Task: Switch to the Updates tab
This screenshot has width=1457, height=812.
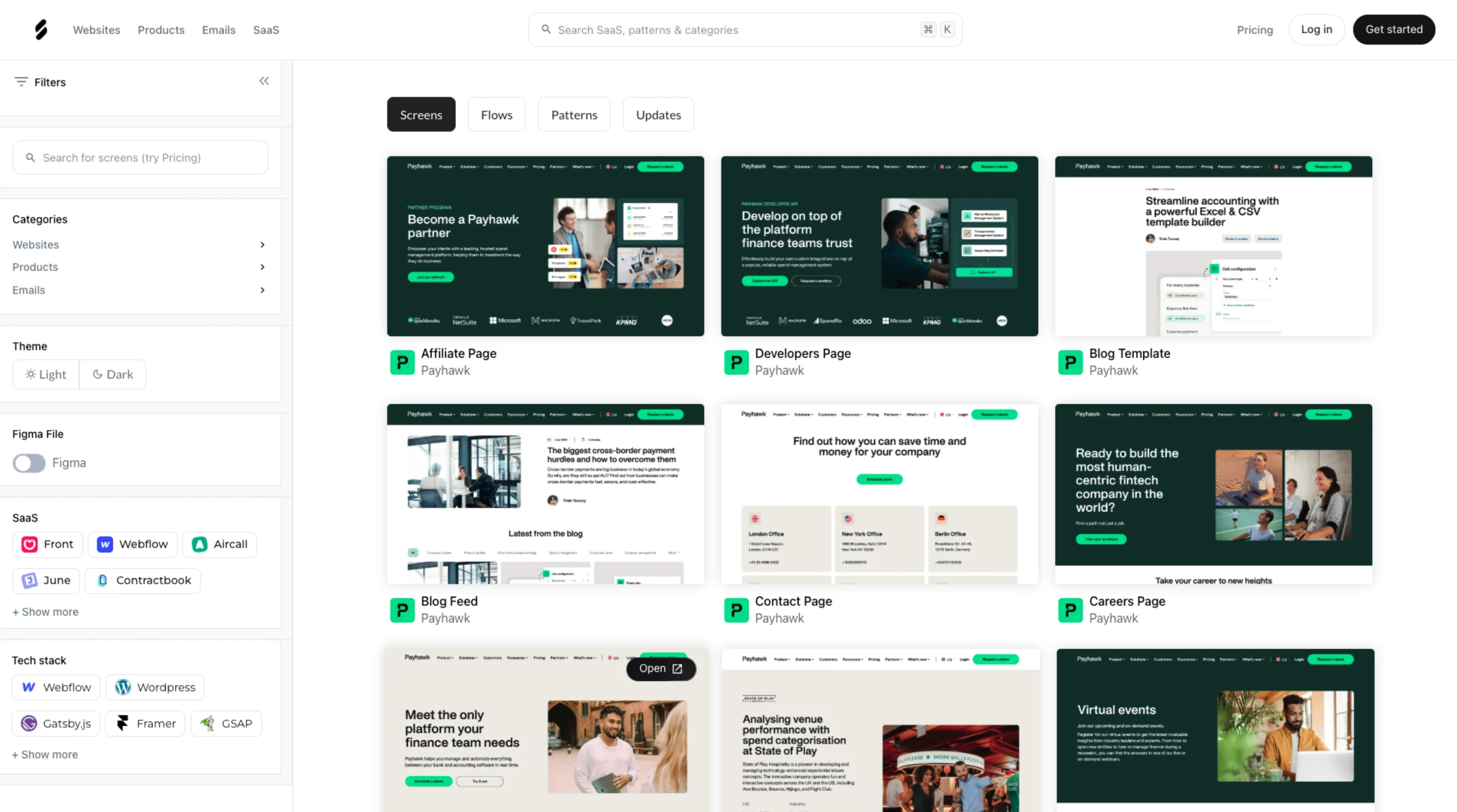Action: 658,114
